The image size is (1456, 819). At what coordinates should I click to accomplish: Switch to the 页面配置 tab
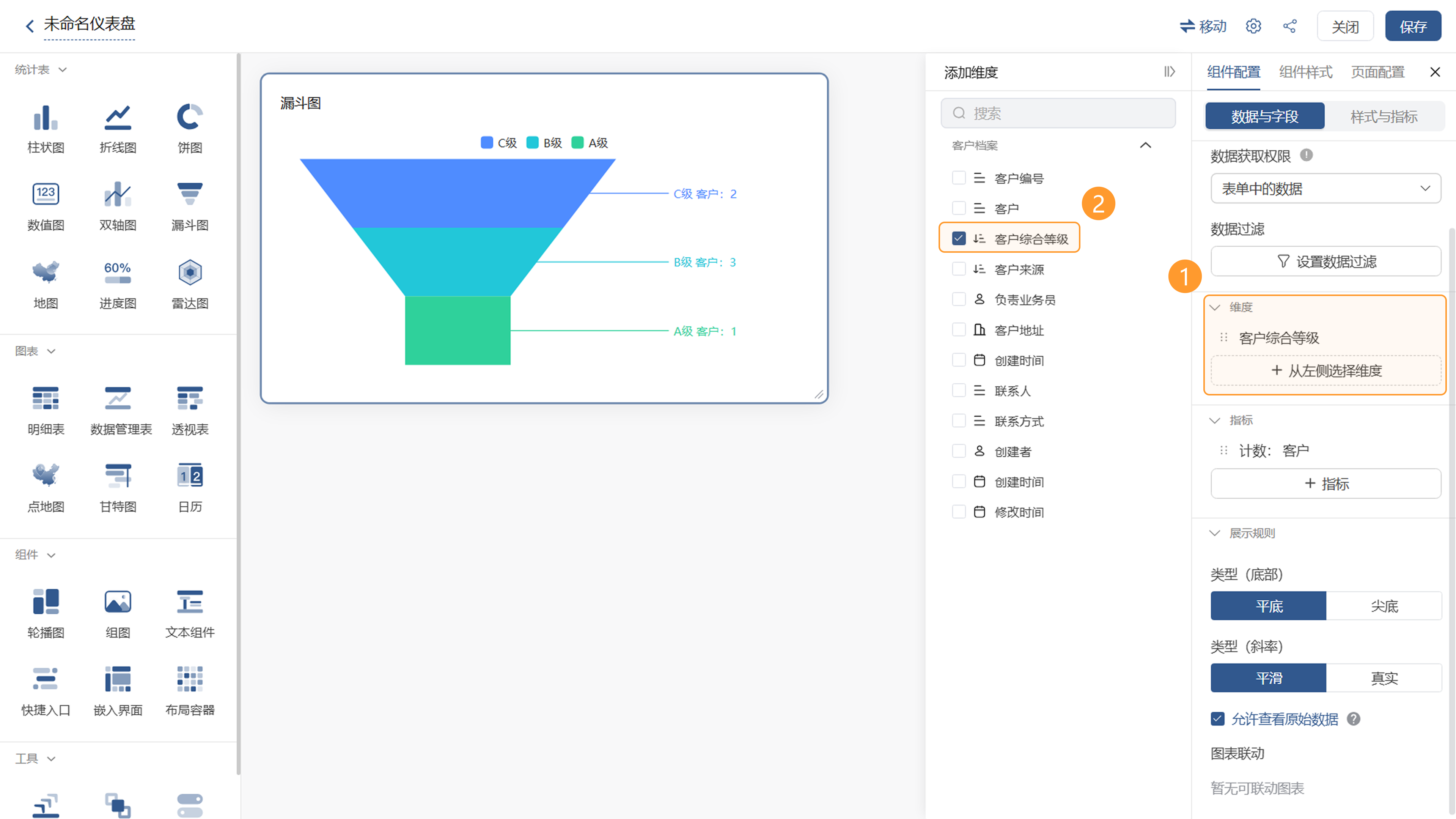[x=1377, y=72]
